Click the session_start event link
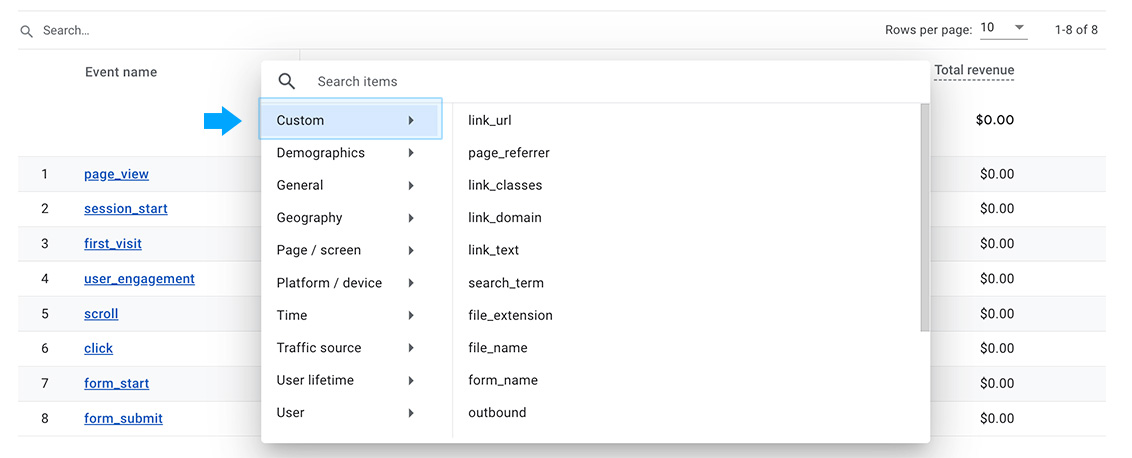Viewport: 1132px width, 458px height. point(126,209)
